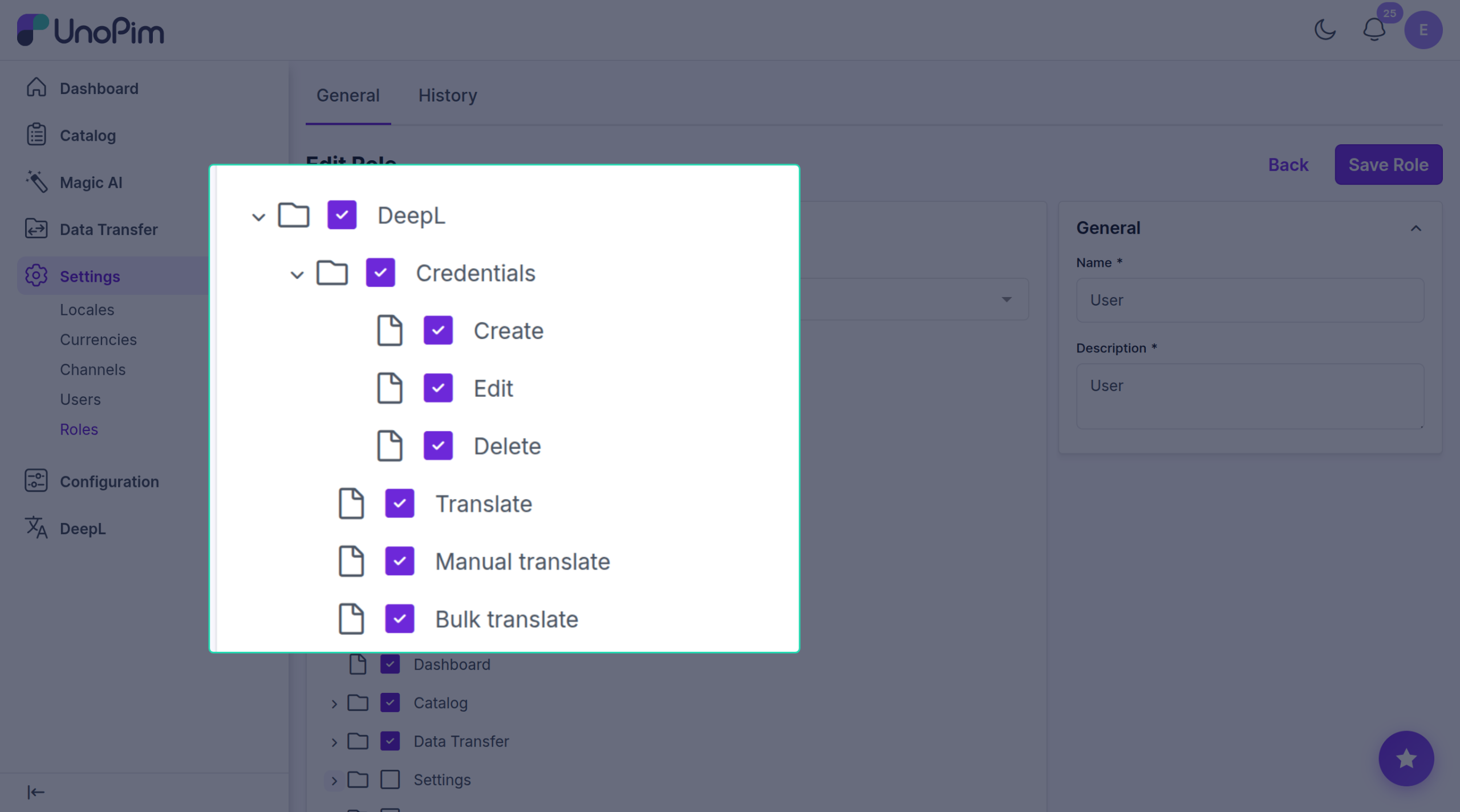Collapse the General panel chevron
The image size is (1460, 812).
1416,228
